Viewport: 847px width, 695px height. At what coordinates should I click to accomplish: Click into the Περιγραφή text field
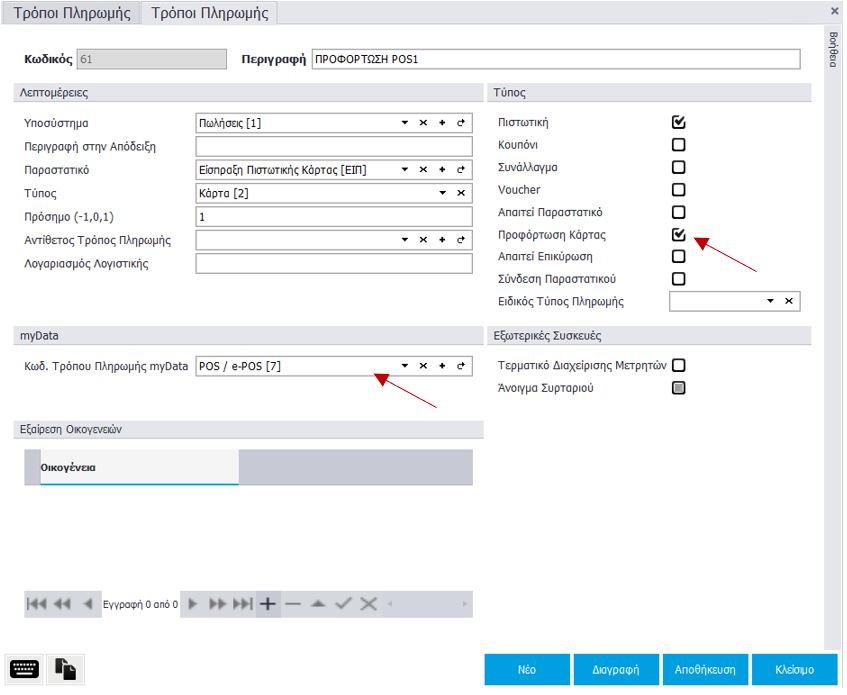(x=555, y=59)
